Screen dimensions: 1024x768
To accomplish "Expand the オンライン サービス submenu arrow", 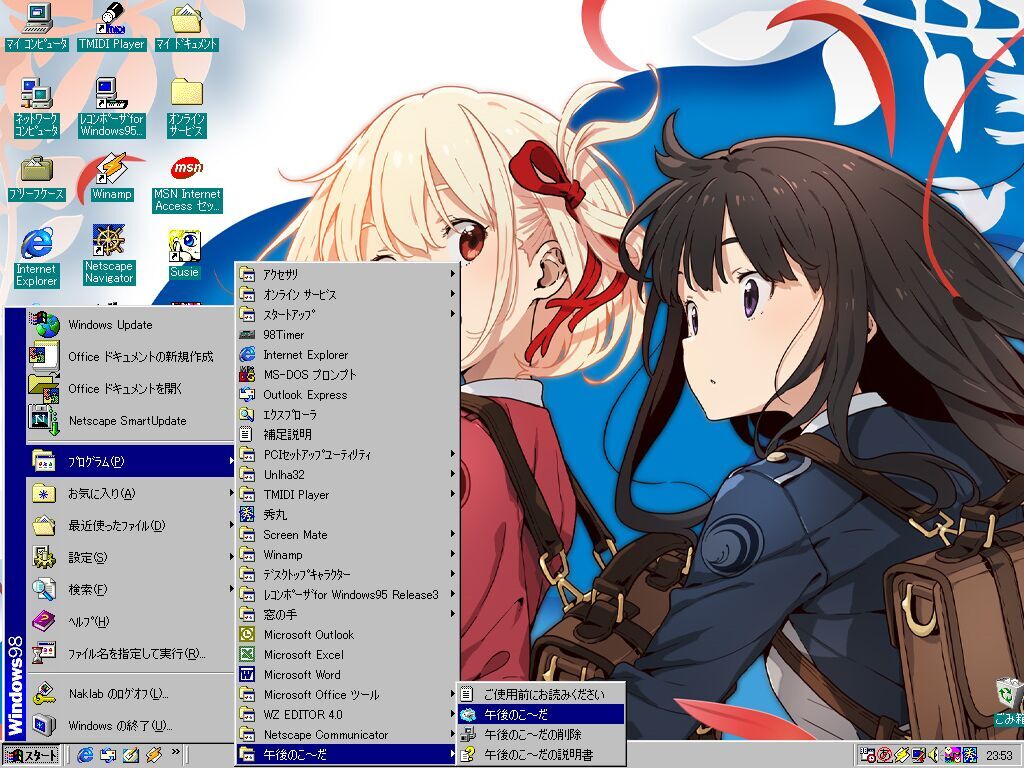I will click(x=452, y=295).
